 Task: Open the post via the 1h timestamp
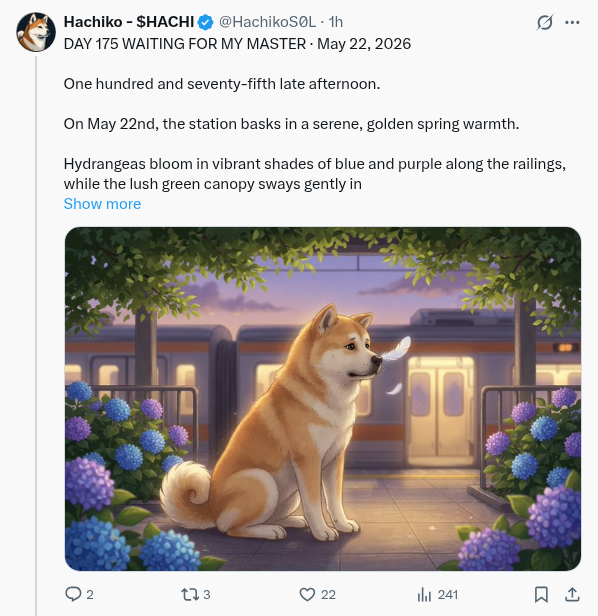pos(336,22)
